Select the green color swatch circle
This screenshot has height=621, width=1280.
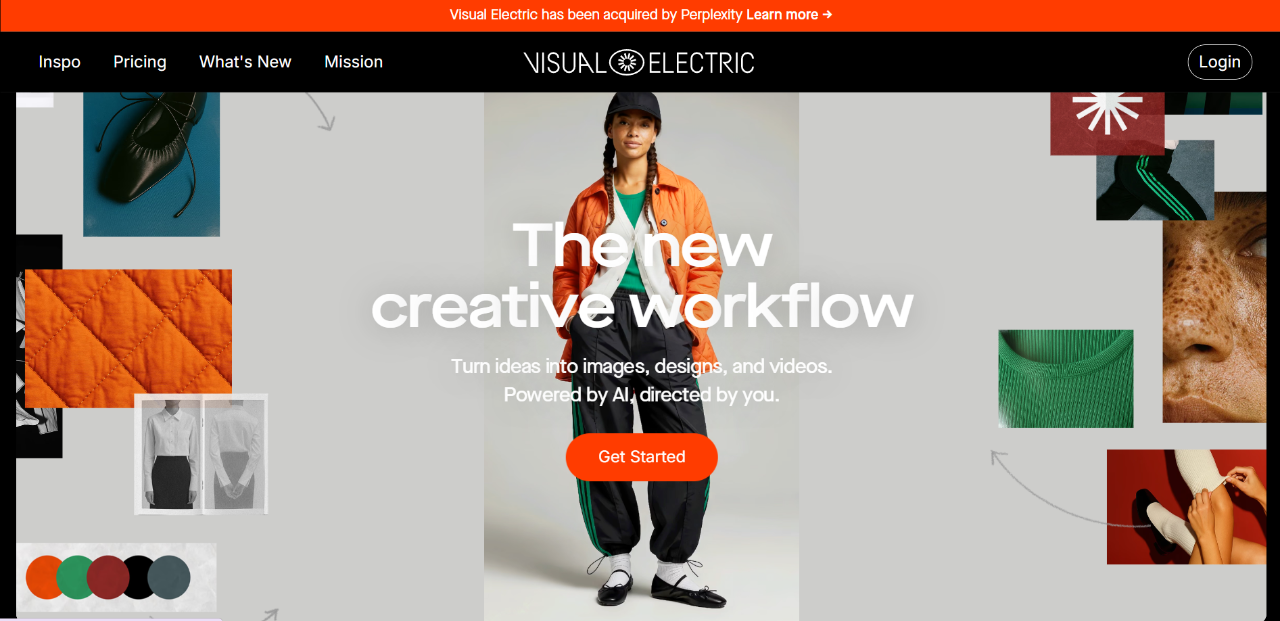click(76, 577)
